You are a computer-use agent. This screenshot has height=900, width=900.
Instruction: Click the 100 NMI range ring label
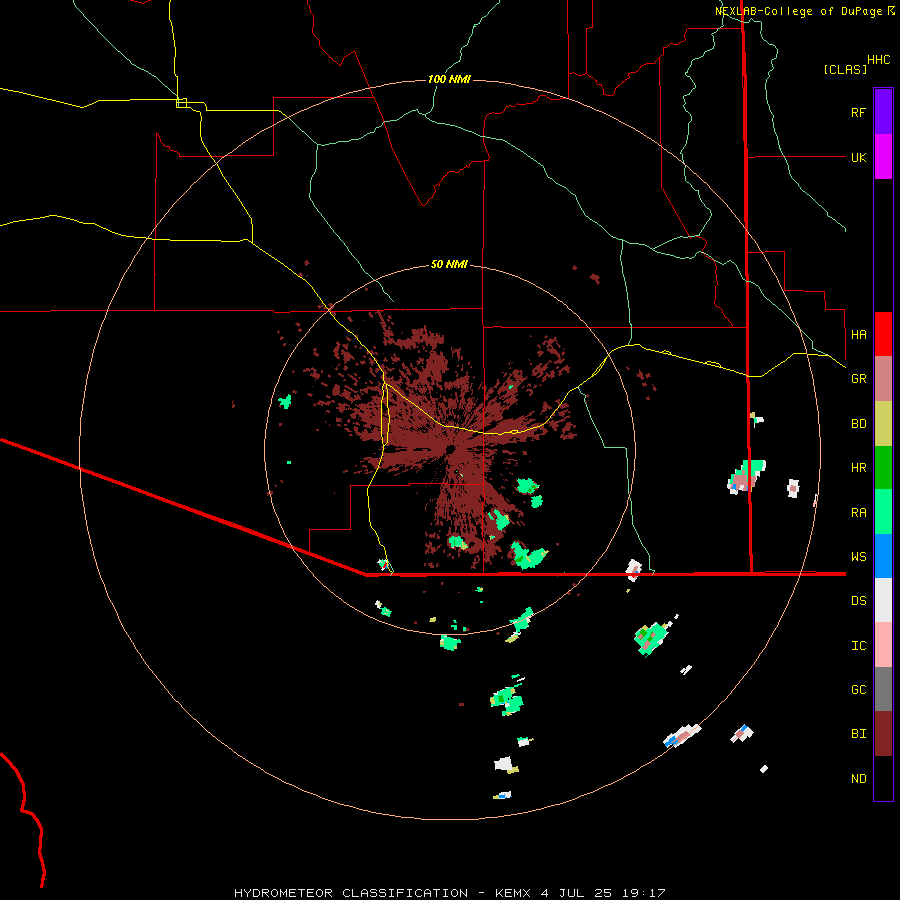[449, 79]
